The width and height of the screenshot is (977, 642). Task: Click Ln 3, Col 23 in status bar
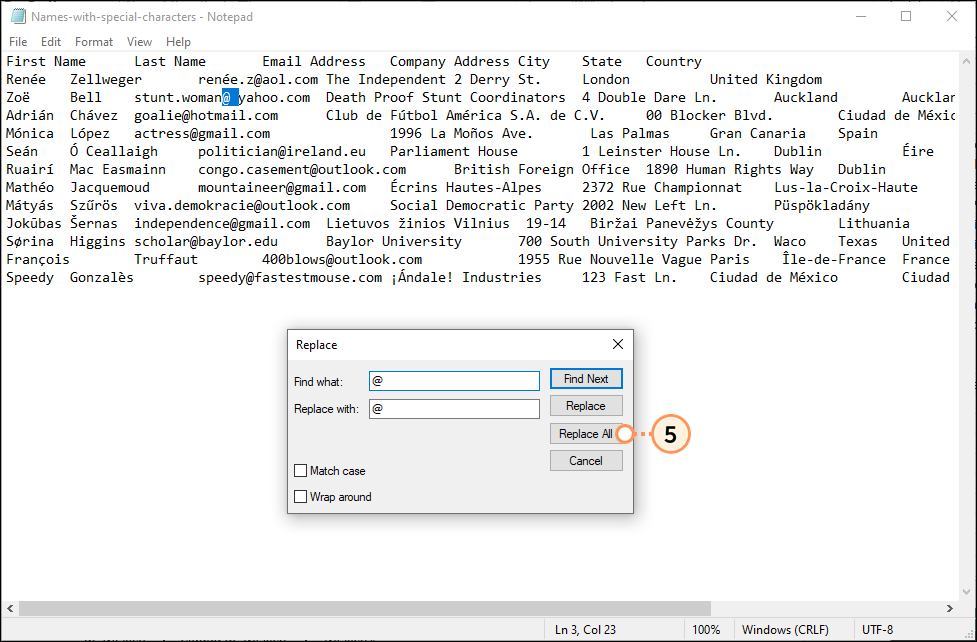[x=585, y=630]
